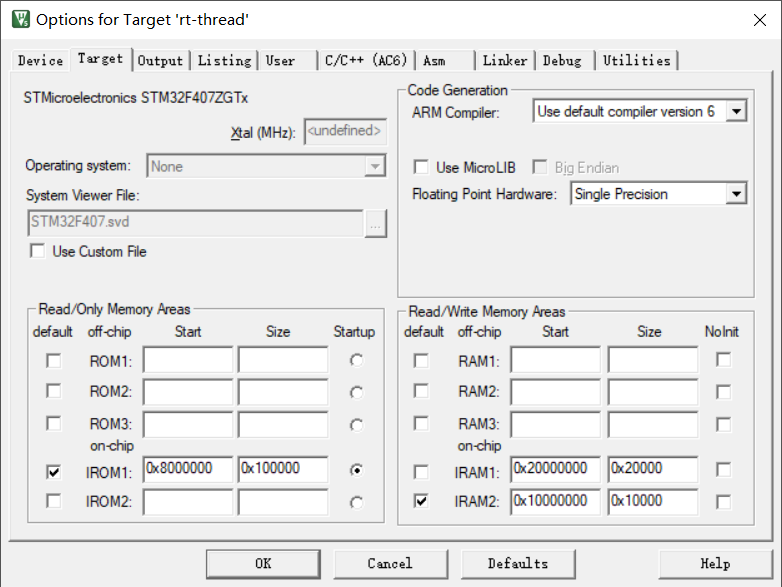Enable NoInit for RAM1
This screenshot has width=782, height=587.
pyautogui.click(x=724, y=360)
